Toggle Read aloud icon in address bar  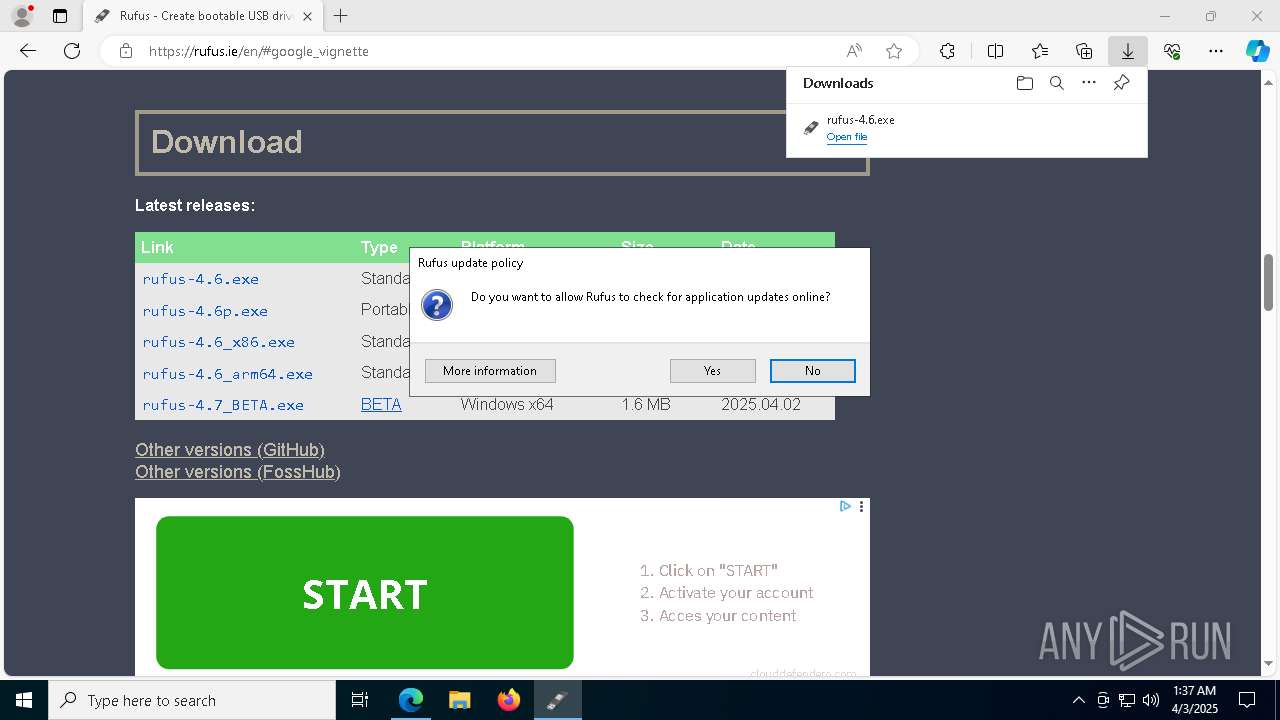(854, 51)
